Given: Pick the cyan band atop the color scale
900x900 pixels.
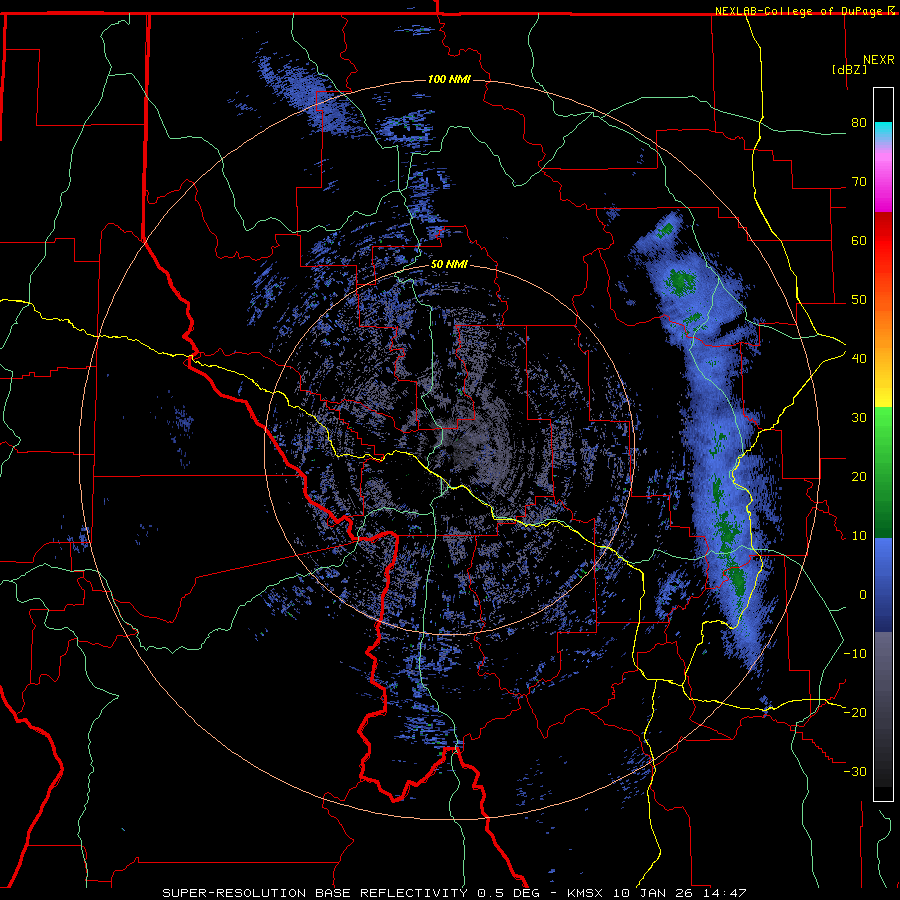Looking at the screenshot, I should [x=883, y=132].
